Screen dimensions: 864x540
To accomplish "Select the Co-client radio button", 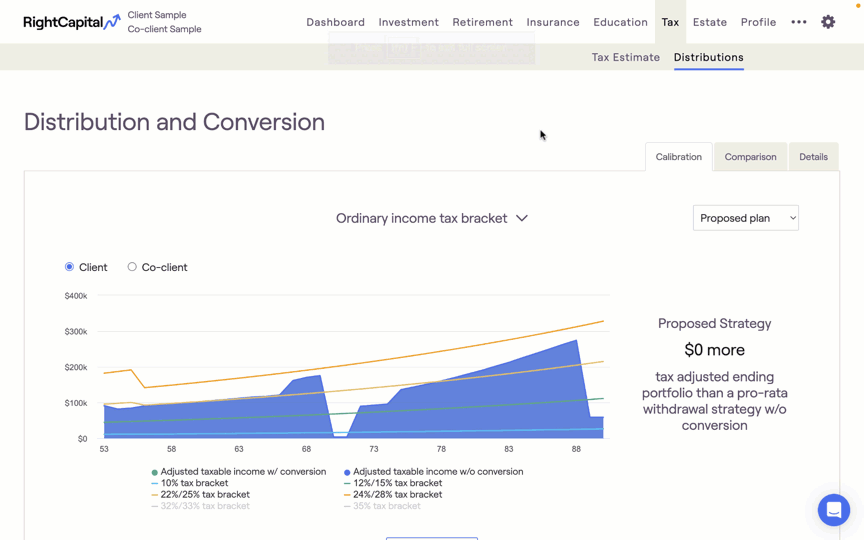I will coord(132,267).
